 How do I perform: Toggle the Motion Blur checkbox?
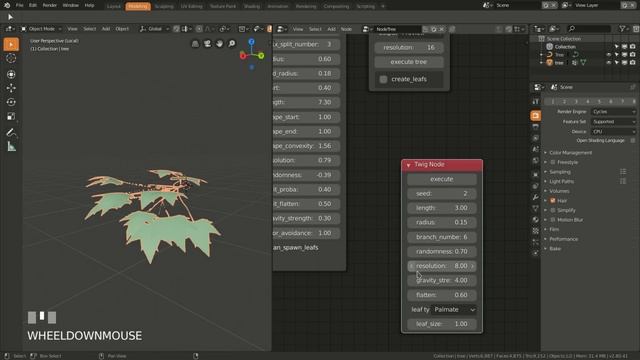(x=553, y=220)
